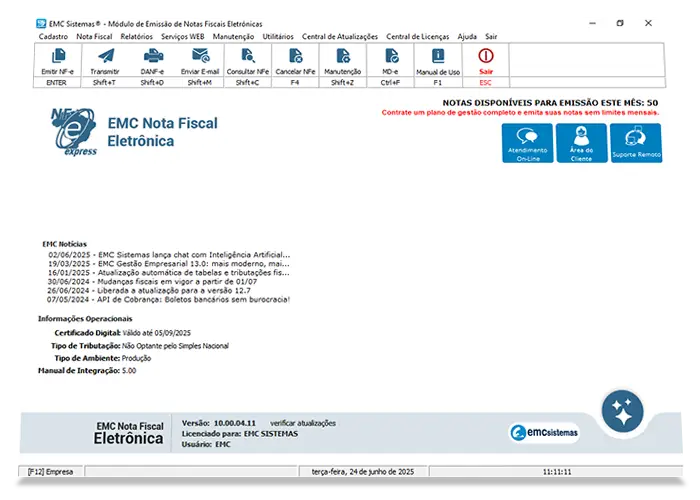Viewport: 700px width, 500px height.
Task: Open the Nota Fiscal menu
Action: [x=94, y=37]
